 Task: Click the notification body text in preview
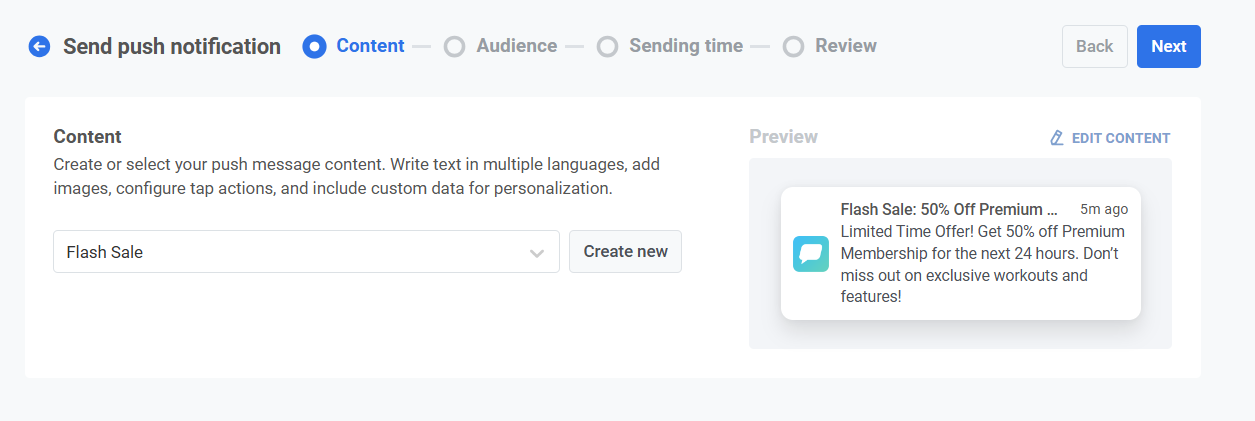(x=981, y=264)
